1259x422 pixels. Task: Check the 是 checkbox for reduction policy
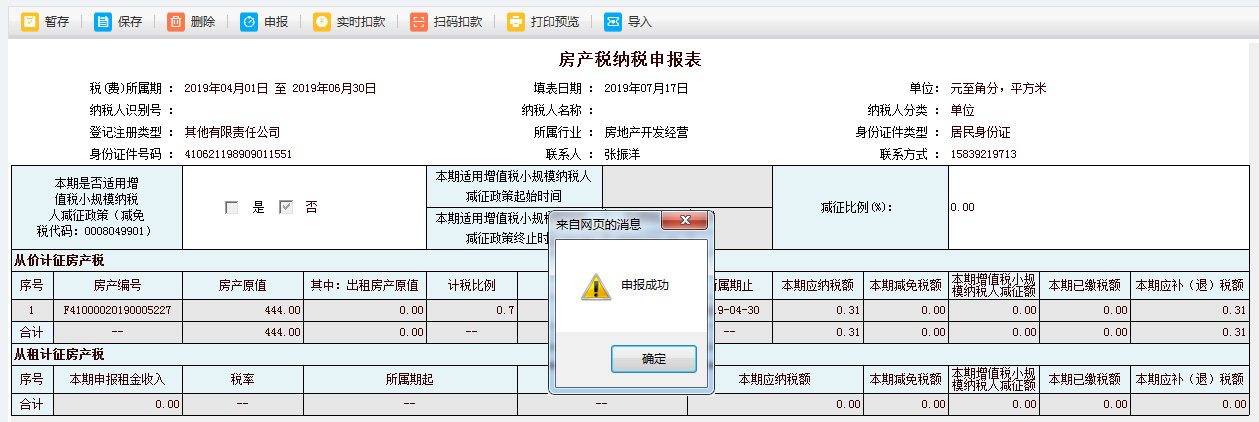[x=232, y=207]
